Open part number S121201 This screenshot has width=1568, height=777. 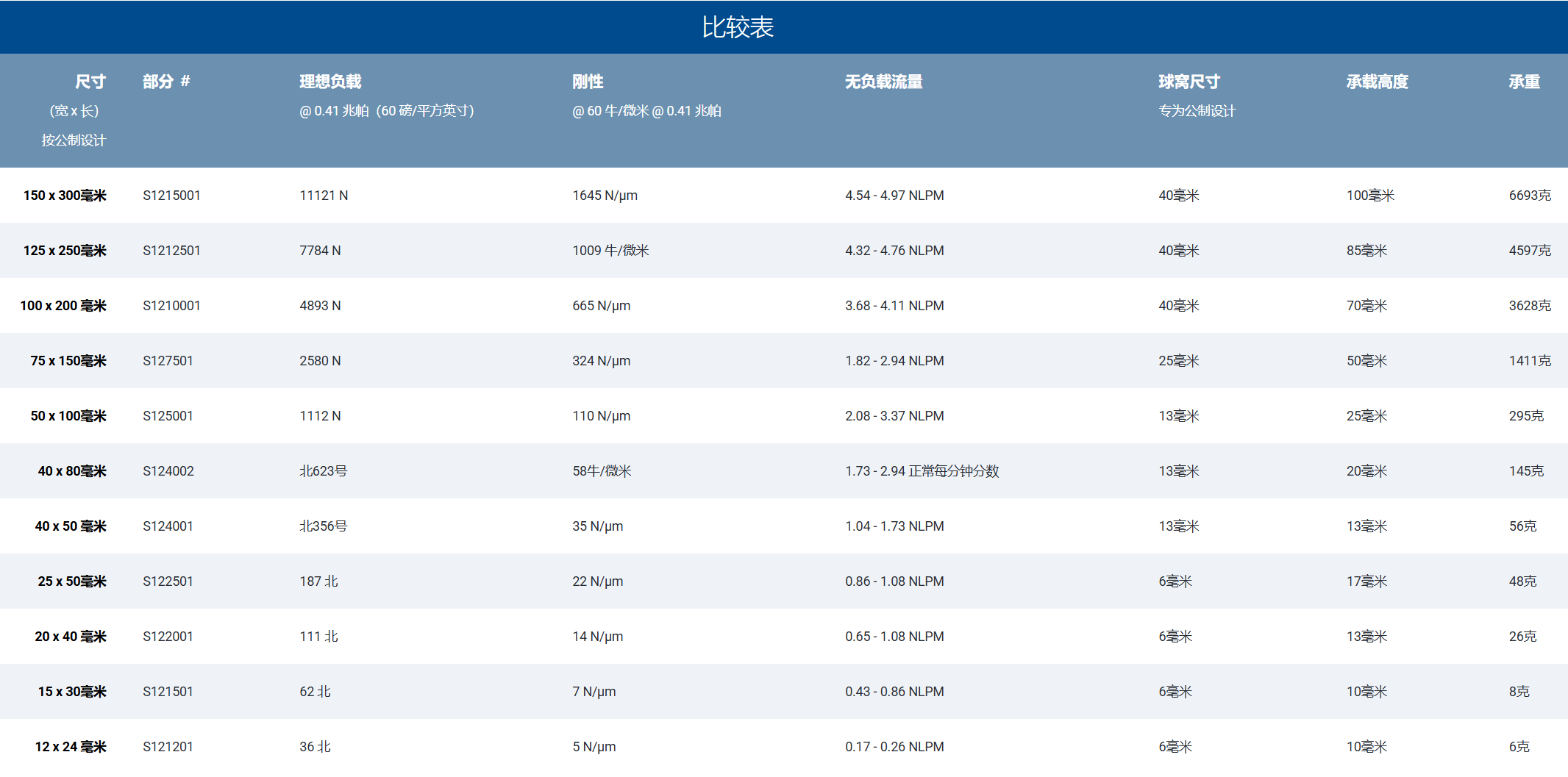168,747
